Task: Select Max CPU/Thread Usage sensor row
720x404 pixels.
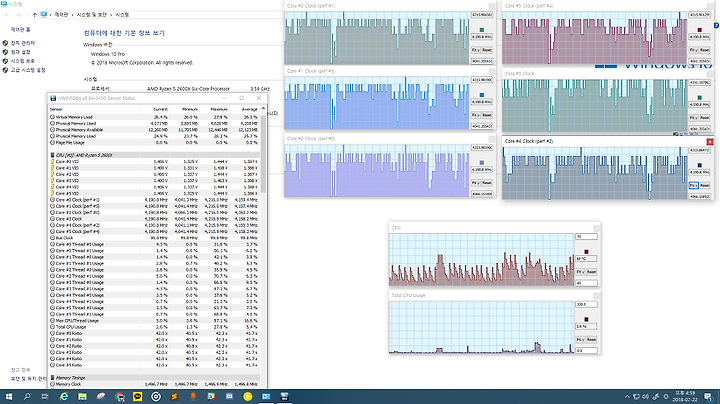Action: point(154,320)
